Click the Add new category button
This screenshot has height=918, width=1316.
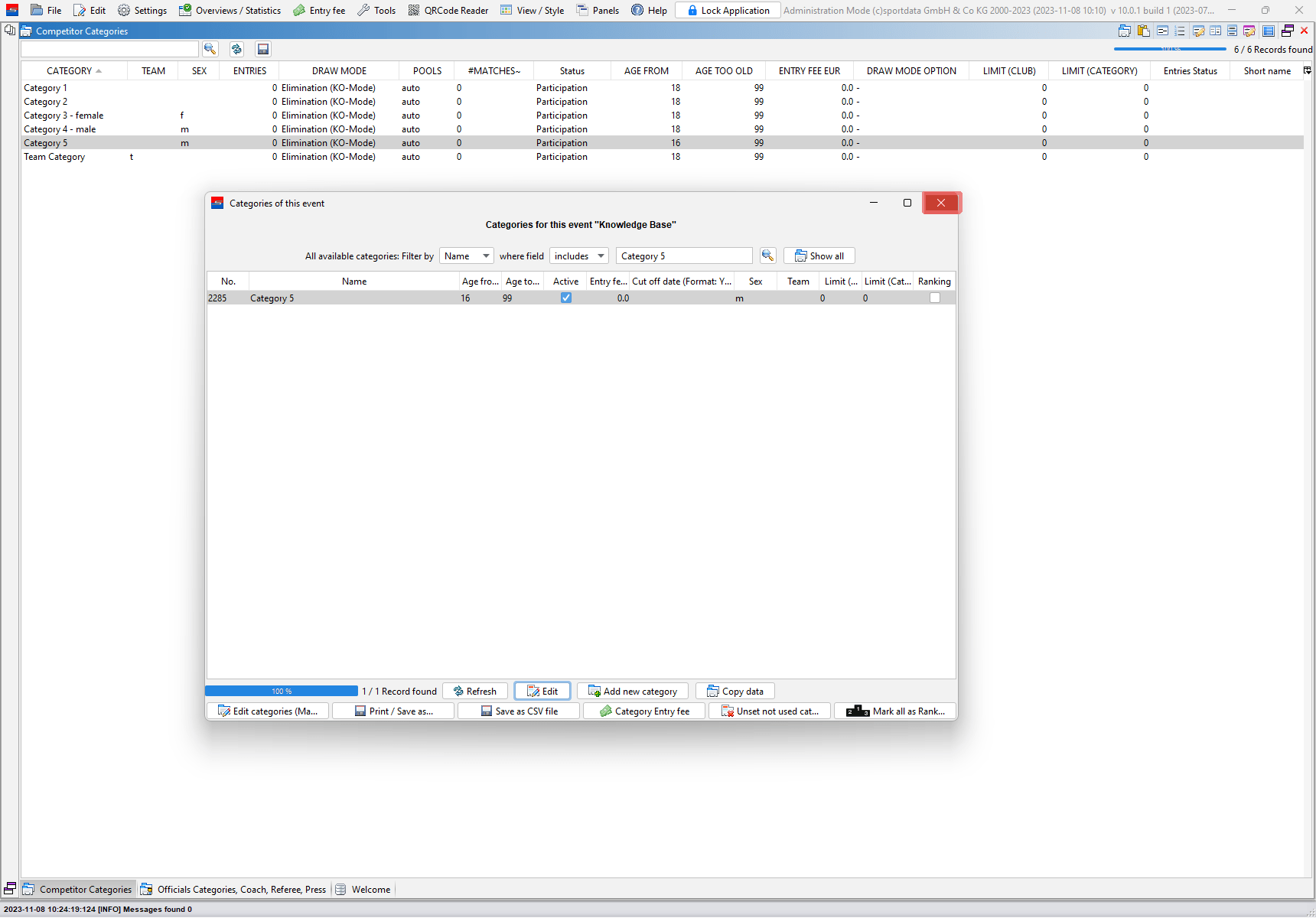(x=633, y=692)
